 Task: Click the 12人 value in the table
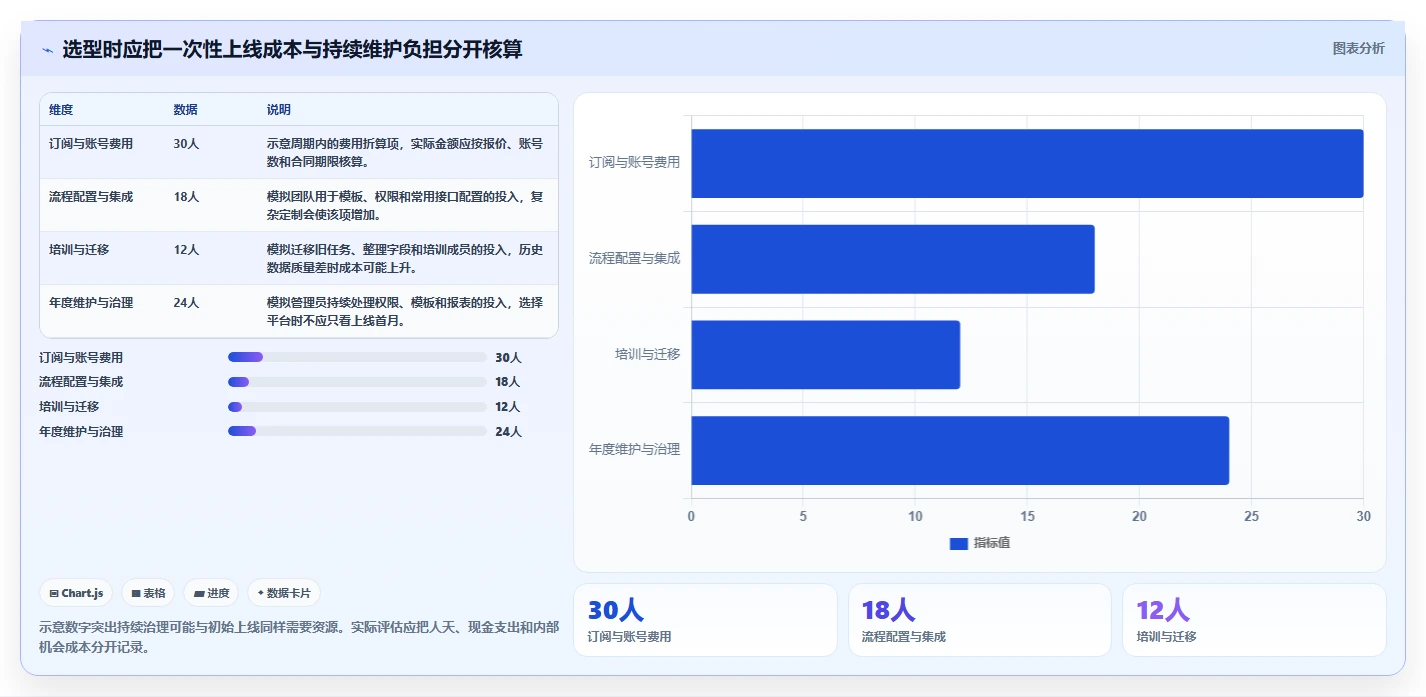(x=186, y=250)
